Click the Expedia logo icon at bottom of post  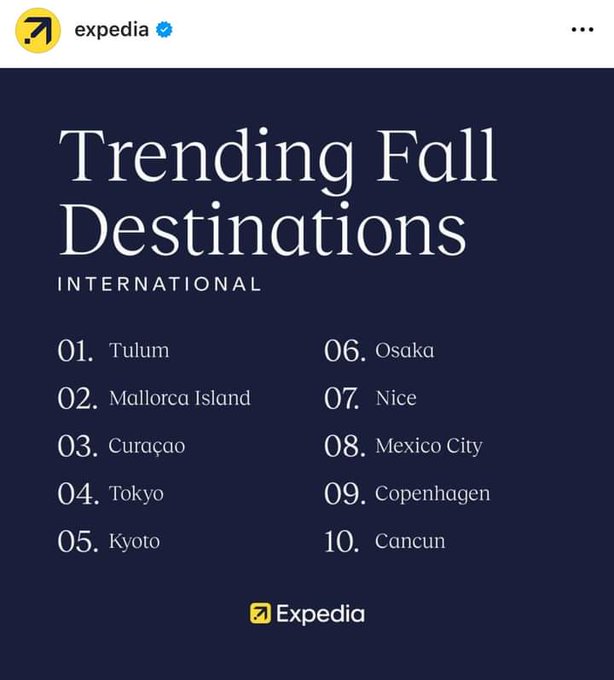click(x=260, y=613)
